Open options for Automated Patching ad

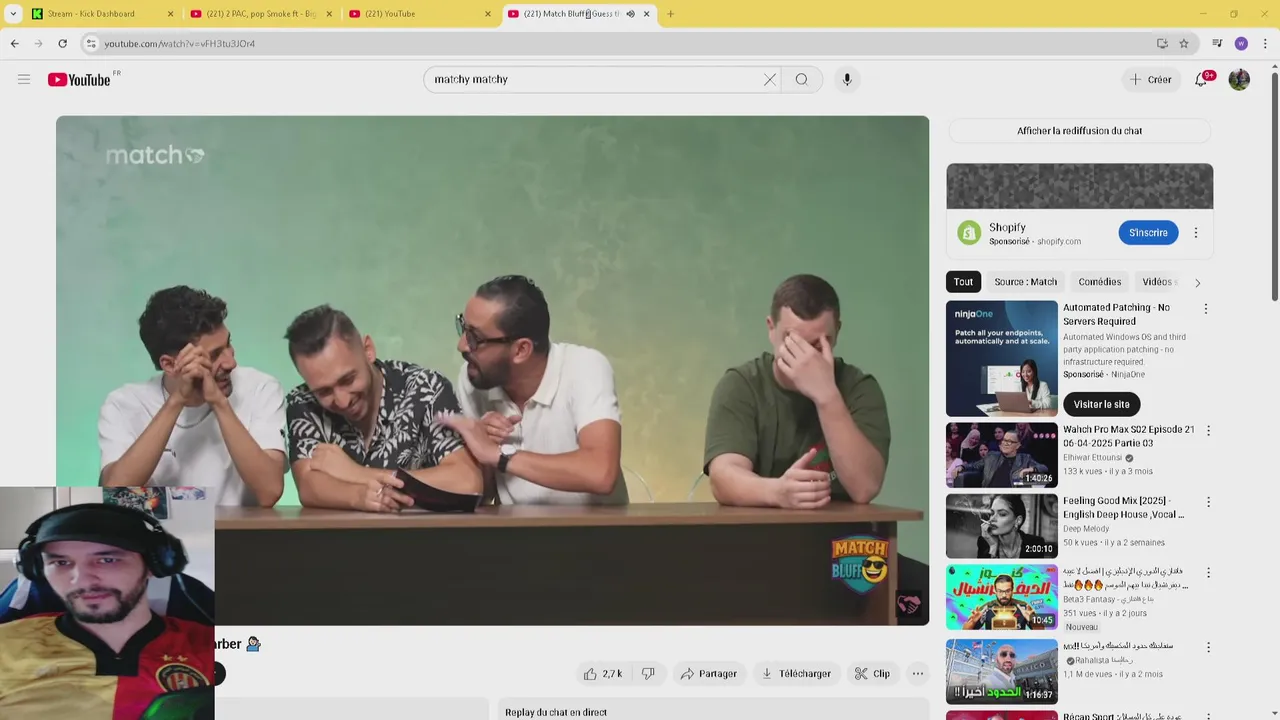1205,309
